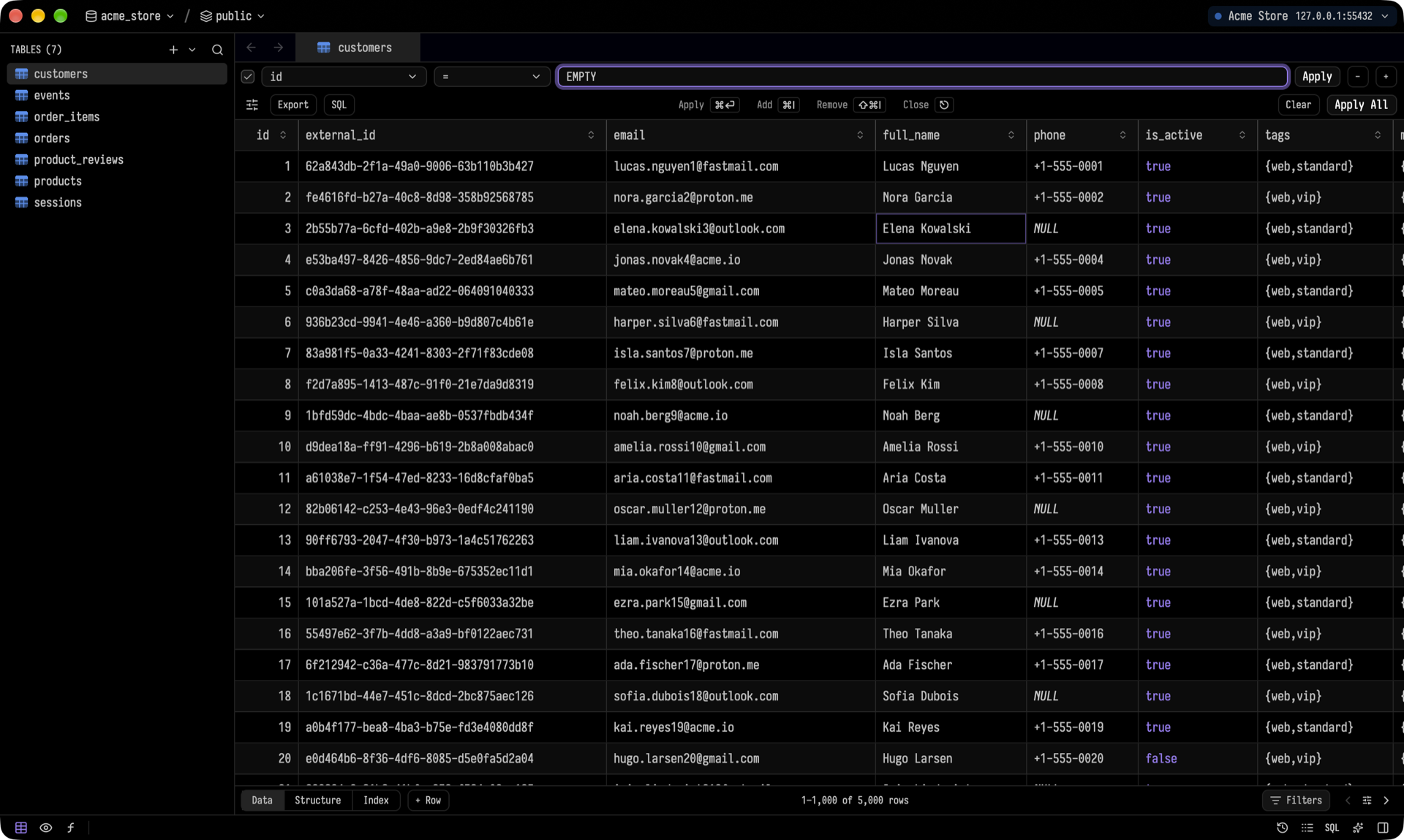Screen dimensions: 1404x840
Task: Click the + Row button
Action: click(x=428, y=801)
